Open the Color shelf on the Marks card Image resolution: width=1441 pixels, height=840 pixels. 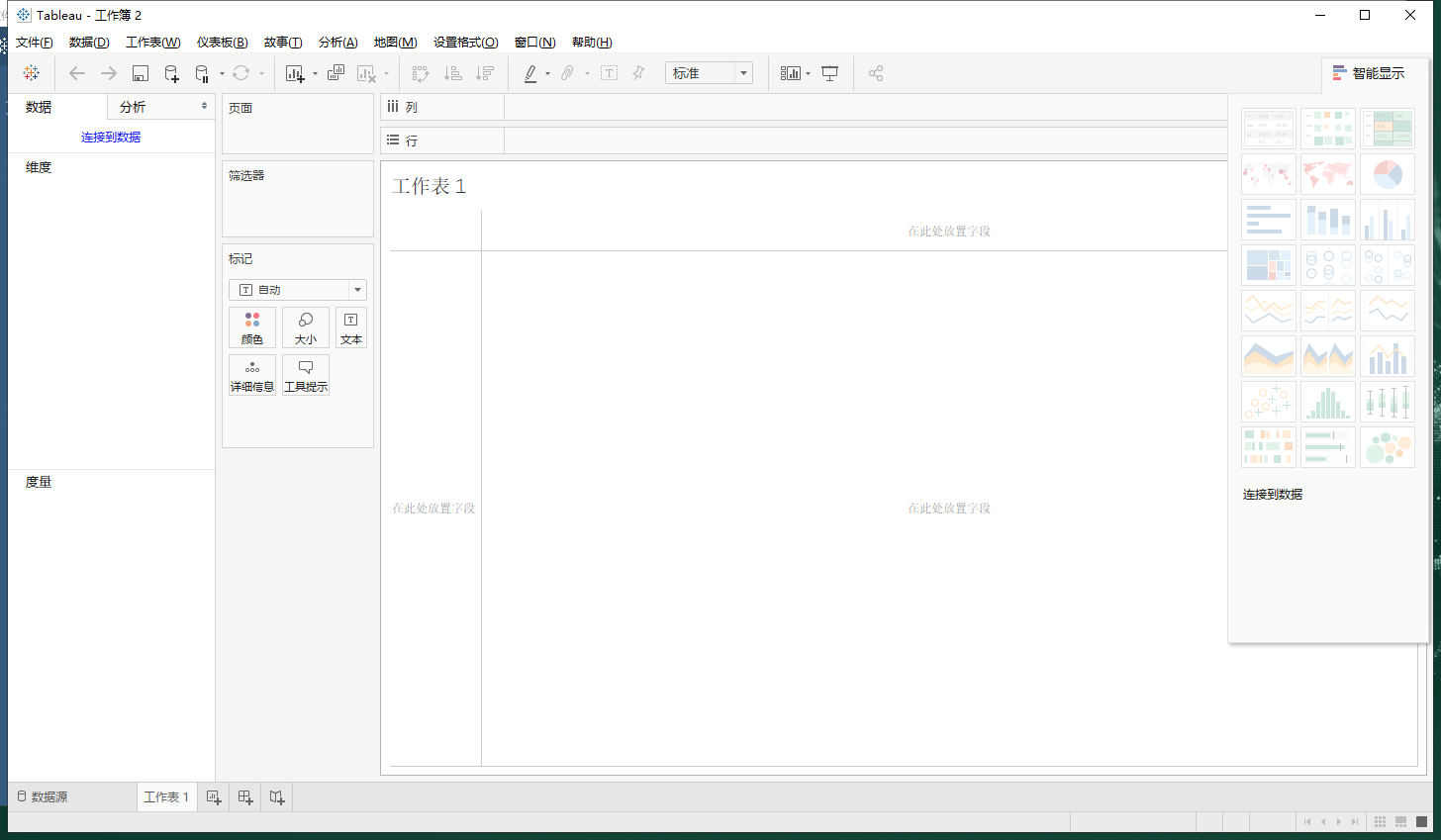tap(252, 327)
